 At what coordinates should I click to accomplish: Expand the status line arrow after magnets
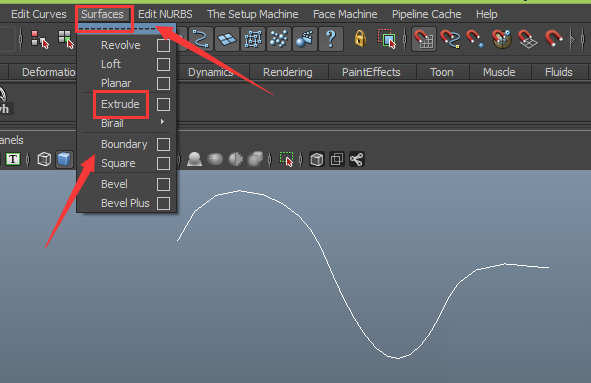(x=573, y=39)
